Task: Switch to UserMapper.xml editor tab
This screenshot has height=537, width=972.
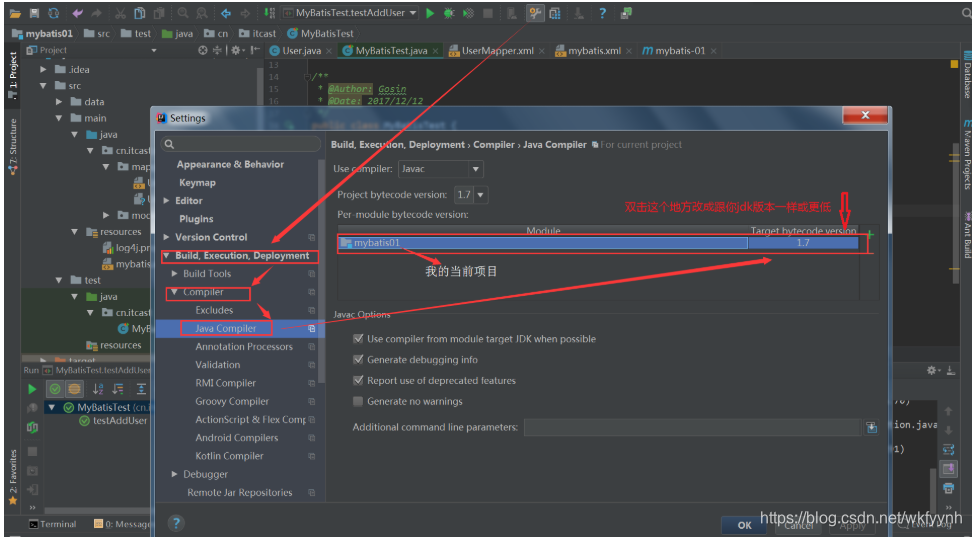Action: click(497, 51)
